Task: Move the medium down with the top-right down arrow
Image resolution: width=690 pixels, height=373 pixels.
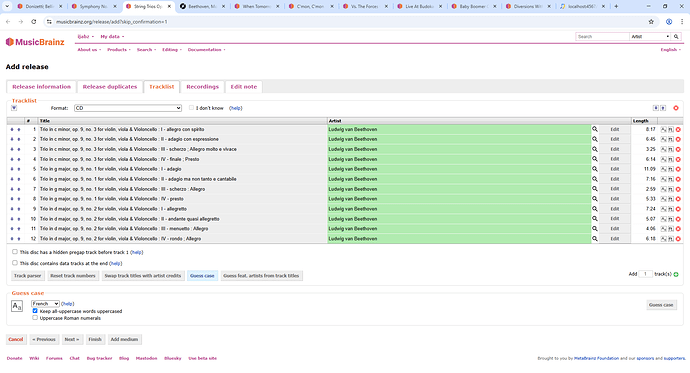Action: [x=656, y=108]
